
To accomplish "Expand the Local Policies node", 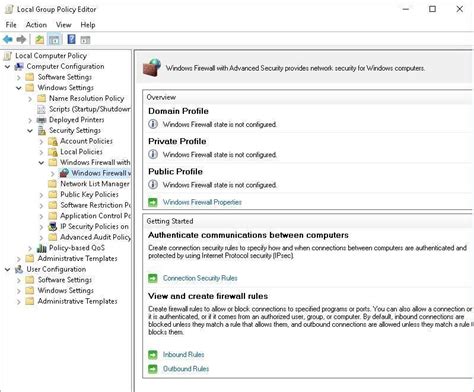I will (41, 152).
